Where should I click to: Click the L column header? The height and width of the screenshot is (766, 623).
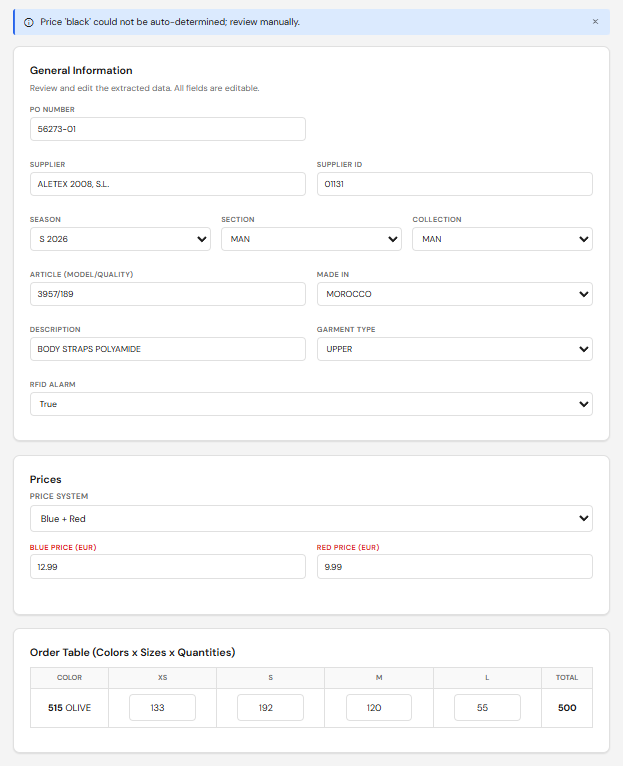click(x=487, y=678)
